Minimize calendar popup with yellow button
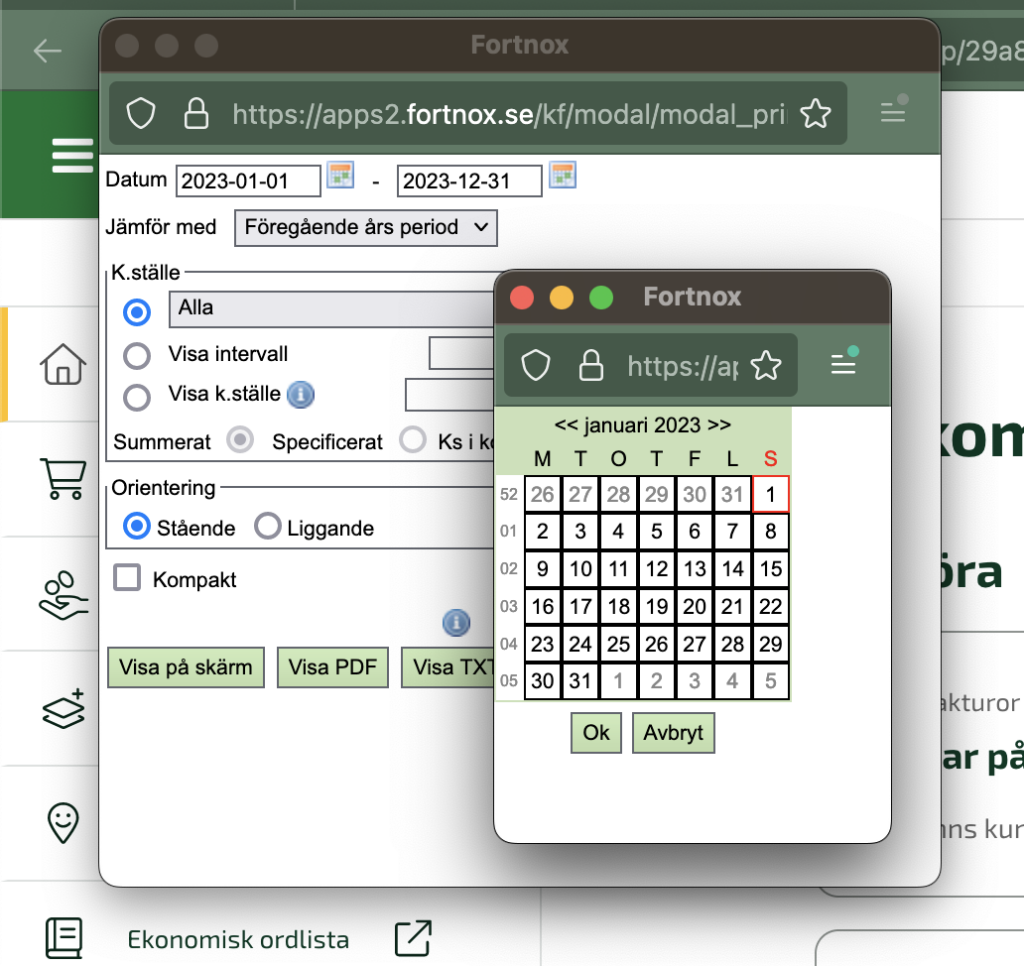The image size is (1024, 966). coord(562,297)
